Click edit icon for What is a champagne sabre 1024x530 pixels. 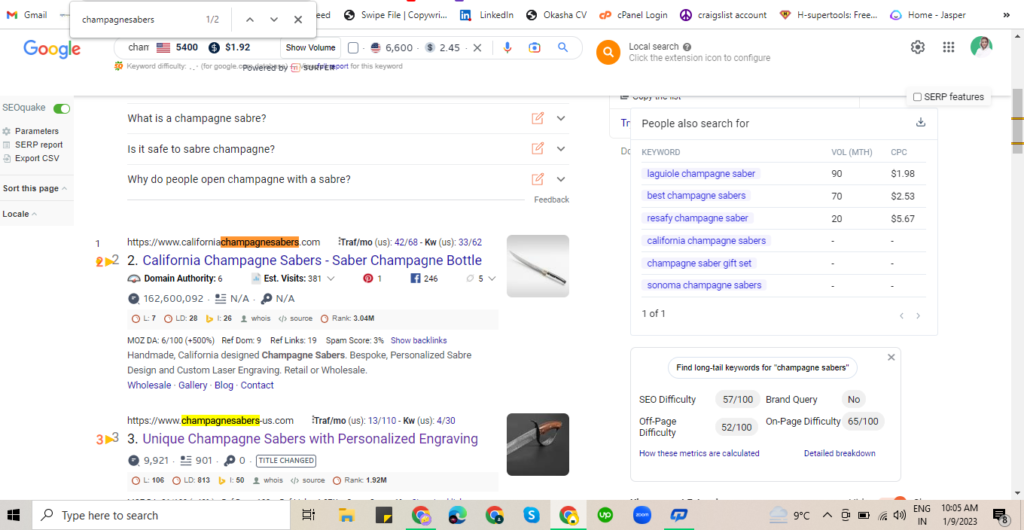[x=537, y=118]
